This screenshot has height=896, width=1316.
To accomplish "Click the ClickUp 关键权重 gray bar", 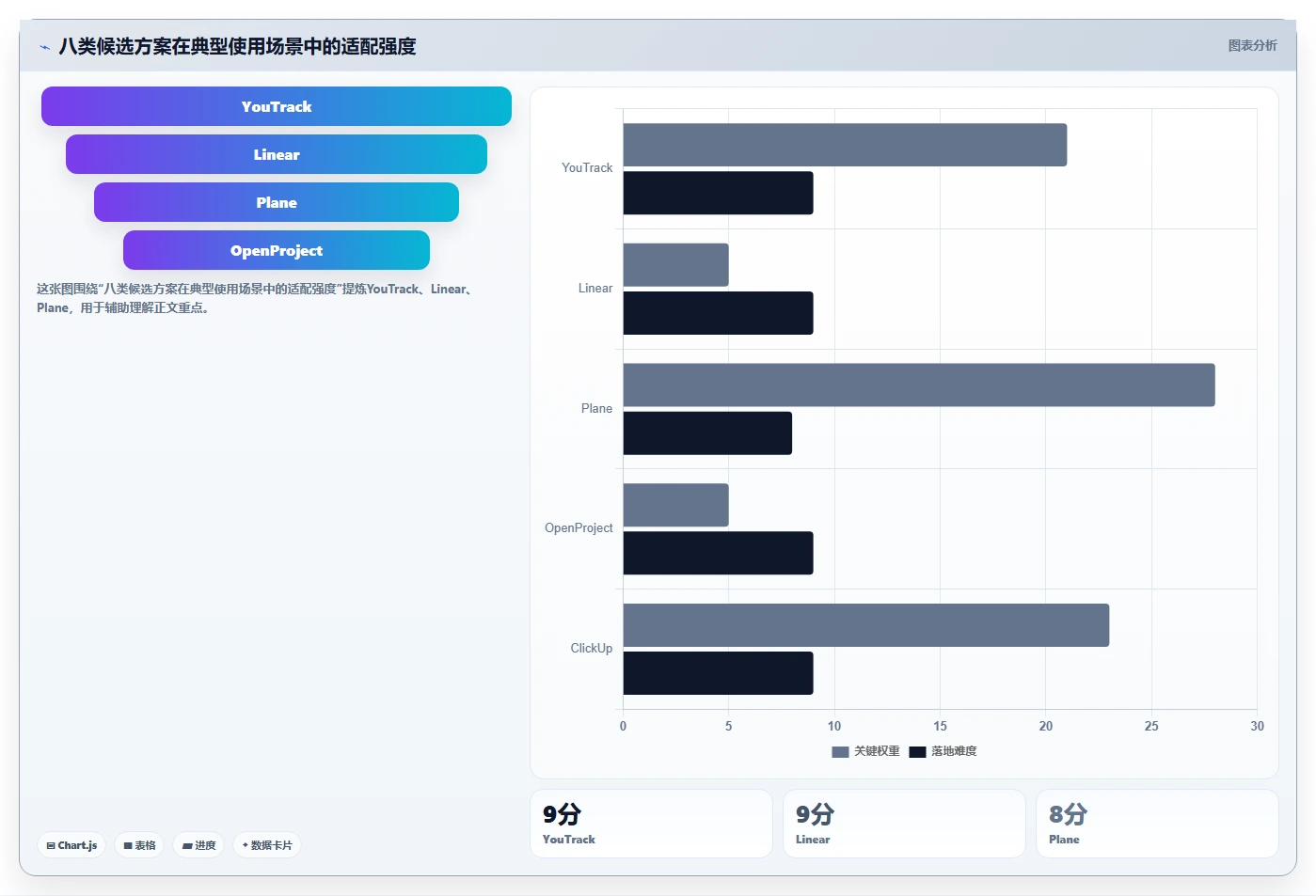I will (866, 625).
